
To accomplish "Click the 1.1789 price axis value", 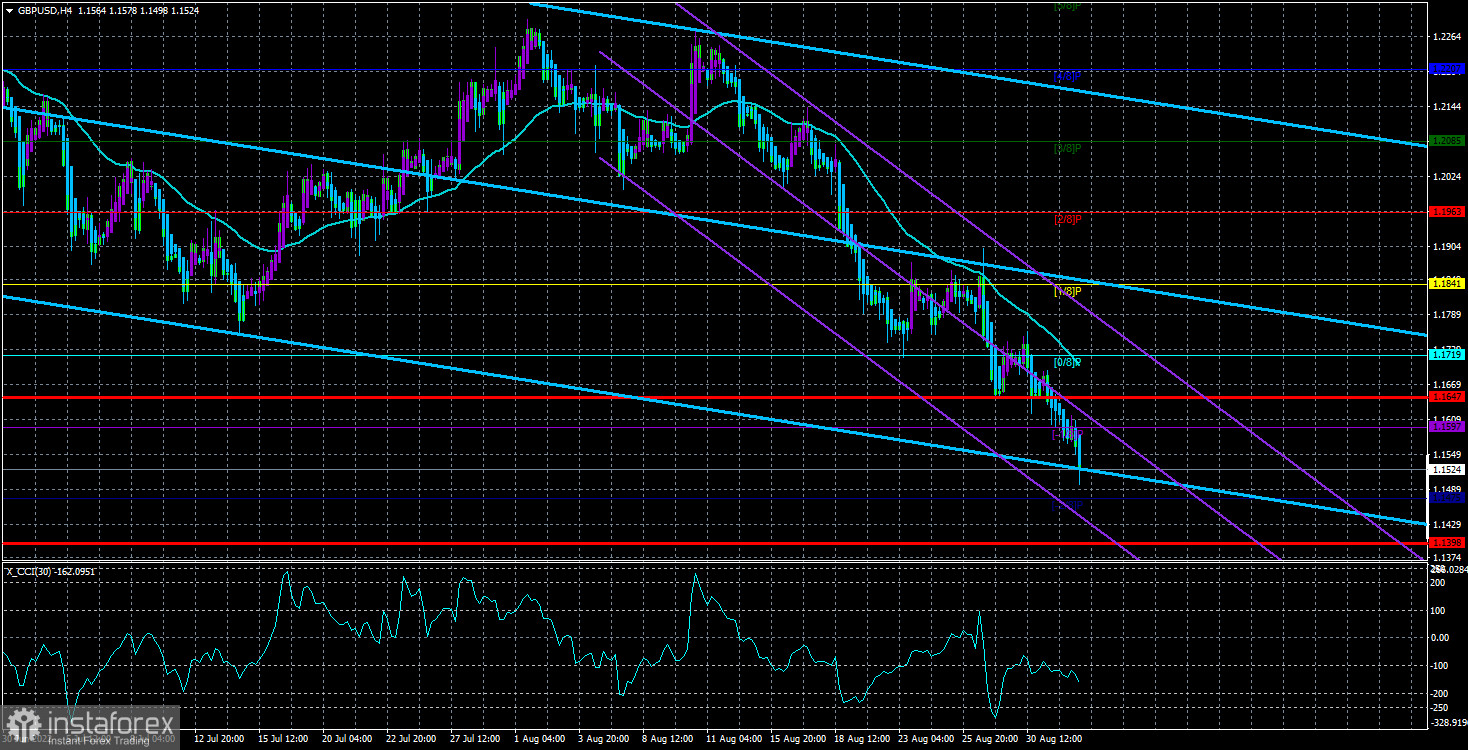I will [x=1448, y=315].
